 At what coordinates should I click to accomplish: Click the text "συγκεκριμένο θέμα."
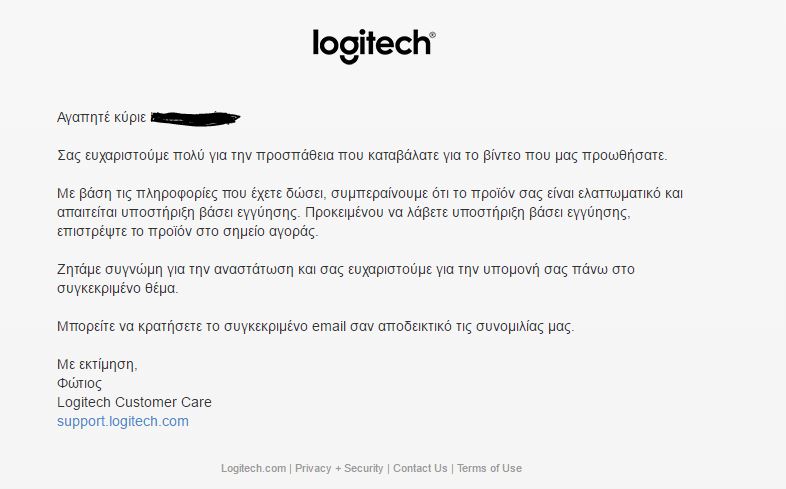[118, 289]
